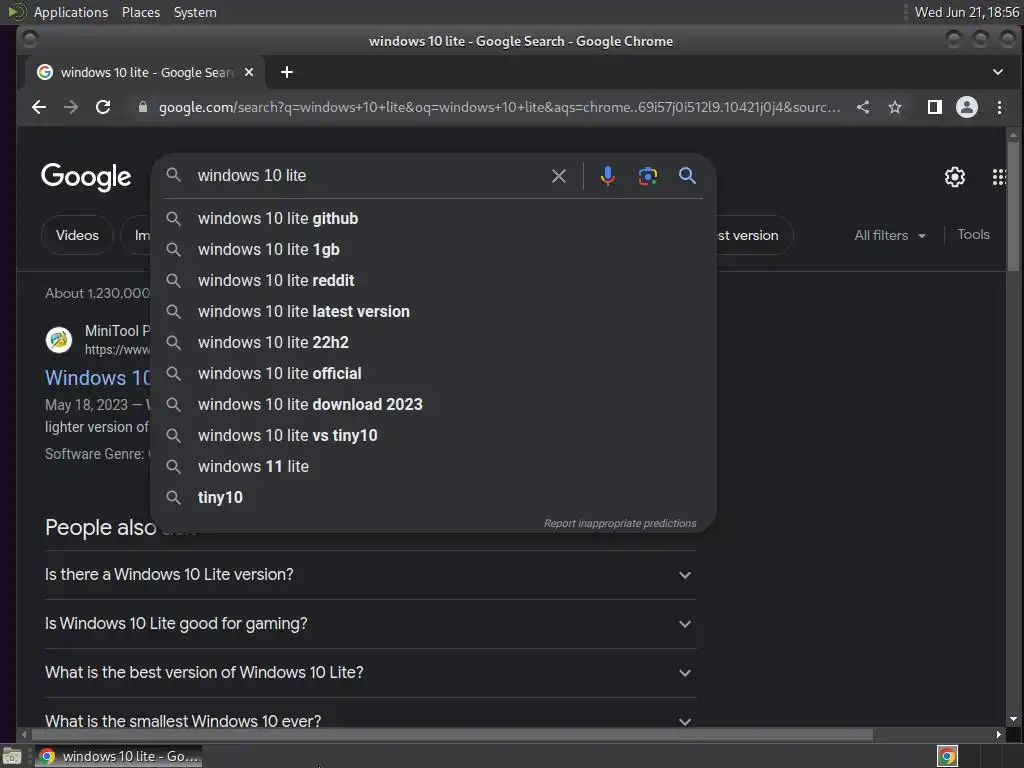This screenshot has height=768, width=1024.
Task: Bookmark this page with the star icon
Action: pyautogui.click(x=895, y=107)
